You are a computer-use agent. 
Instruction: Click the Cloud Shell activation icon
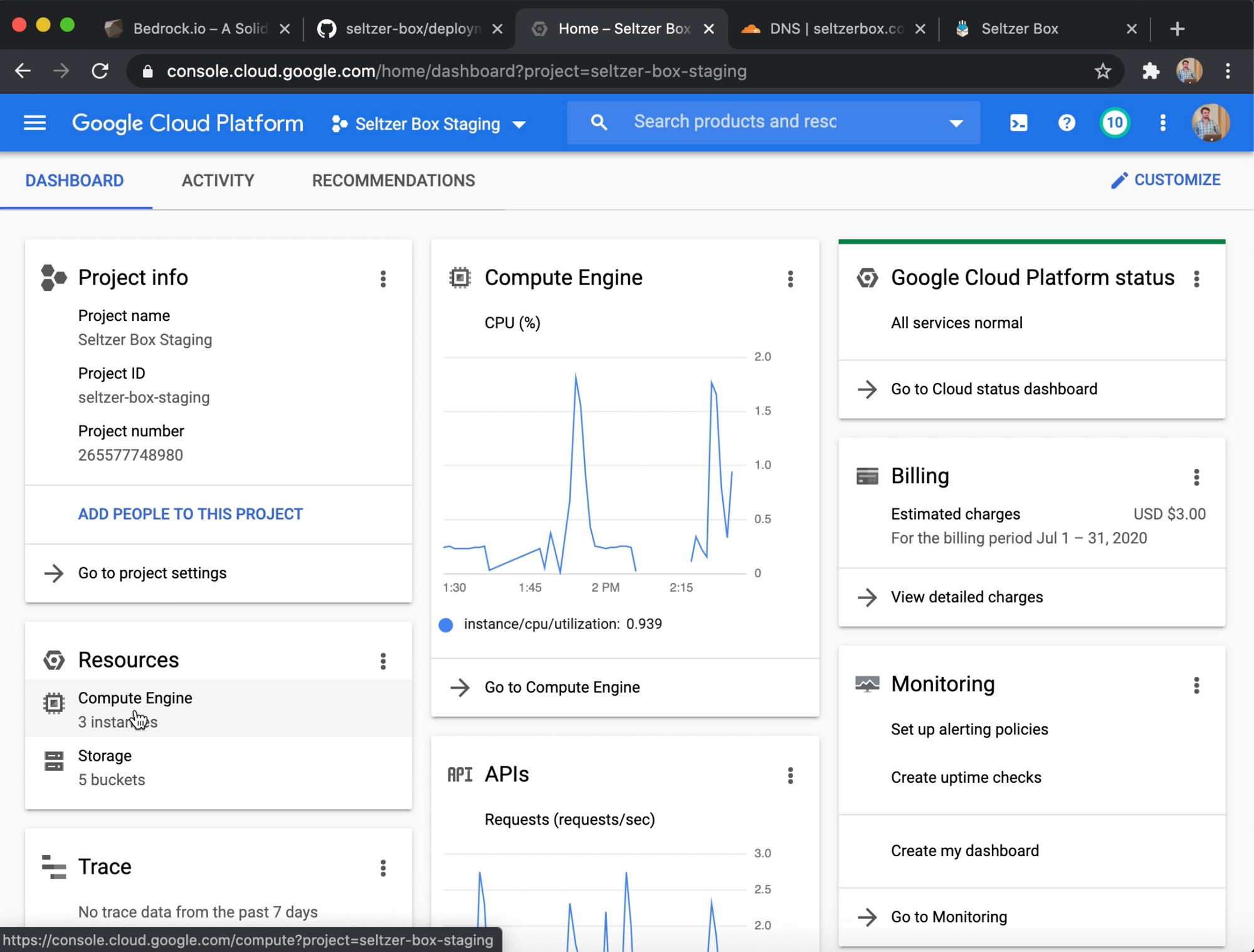coord(1018,122)
